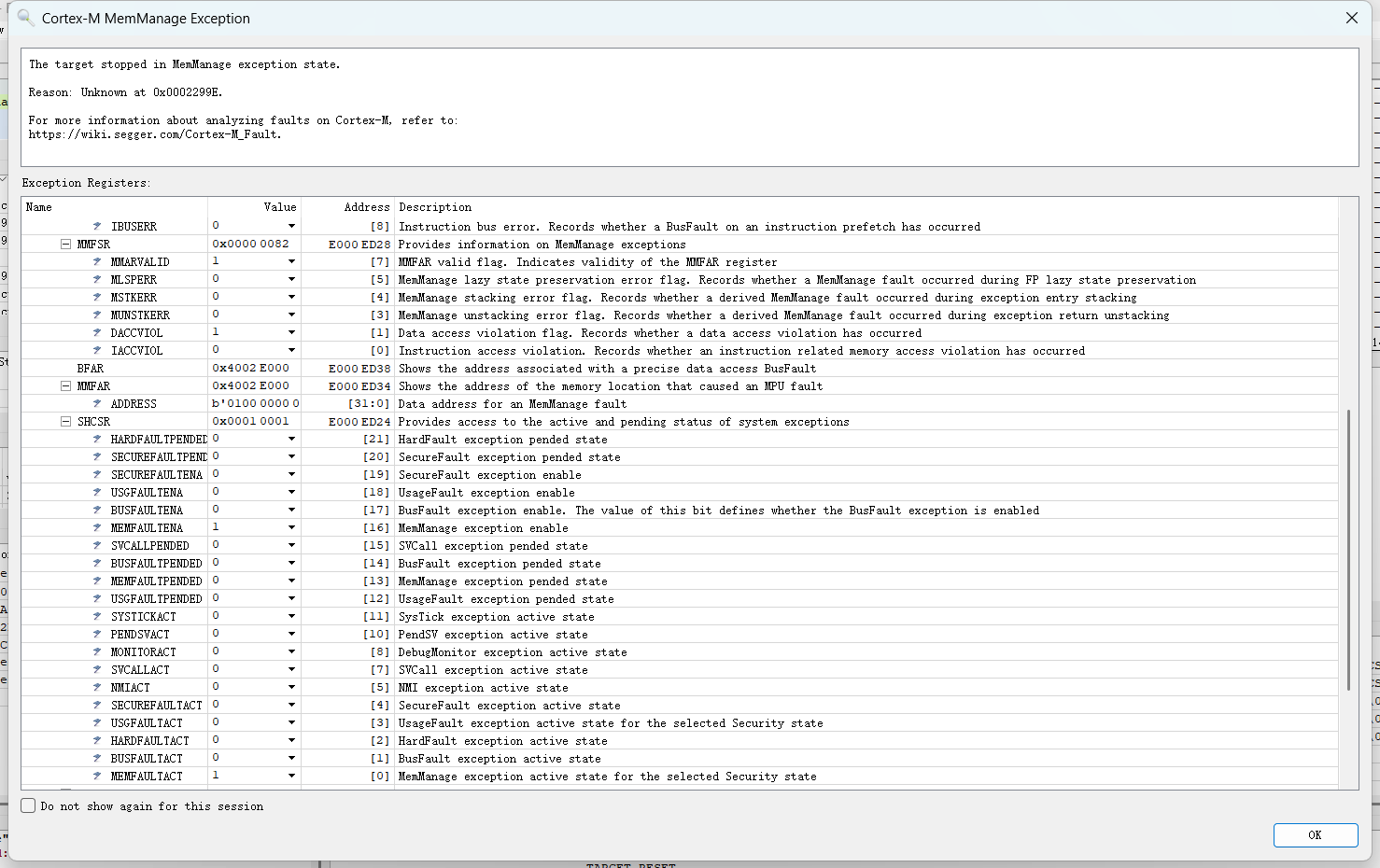The height and width of the screenshot is (868, 1380).
Task: Click the PENDSVACT lightning bolt icon
Action: click(x=97, y=634)
